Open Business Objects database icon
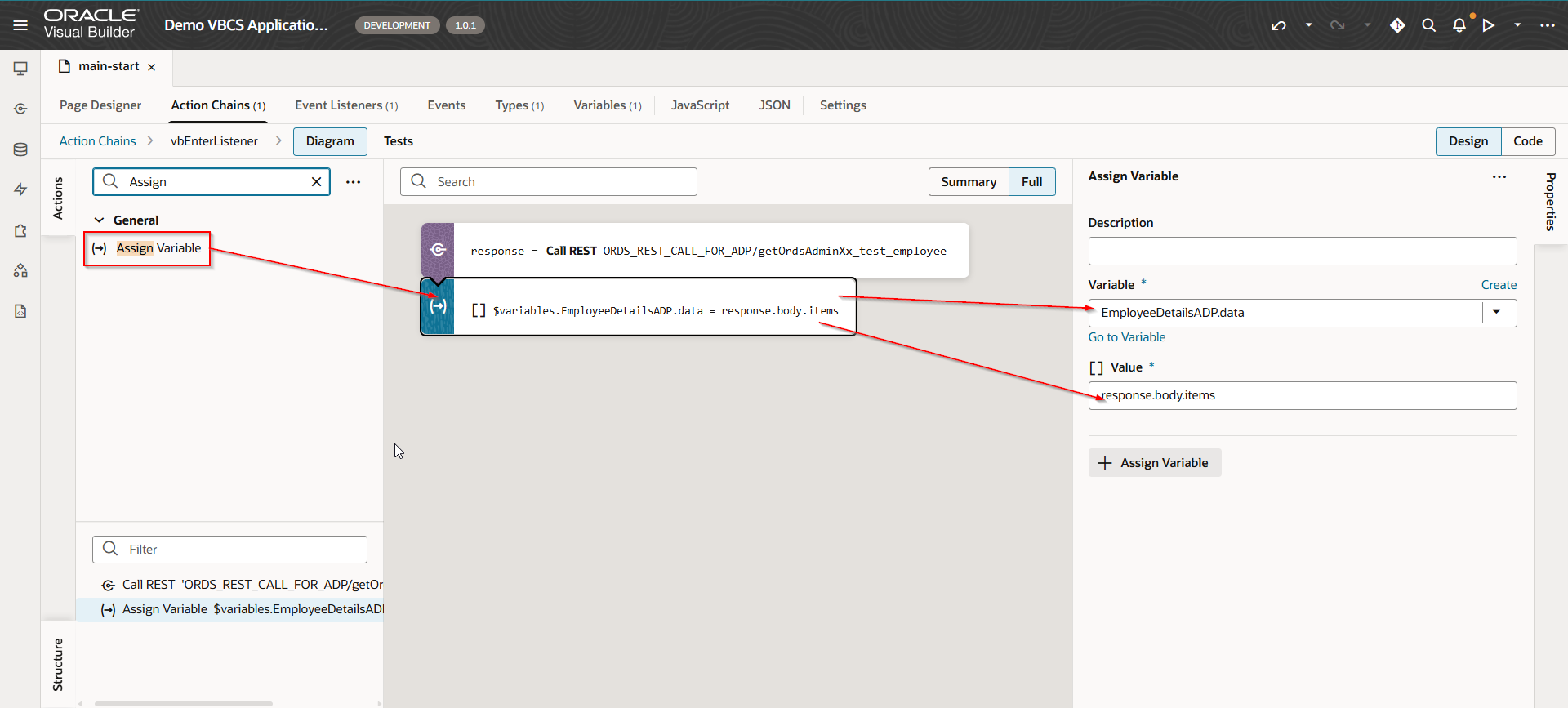The width and height of the screenshot is (1568, 708). [20, 149]
